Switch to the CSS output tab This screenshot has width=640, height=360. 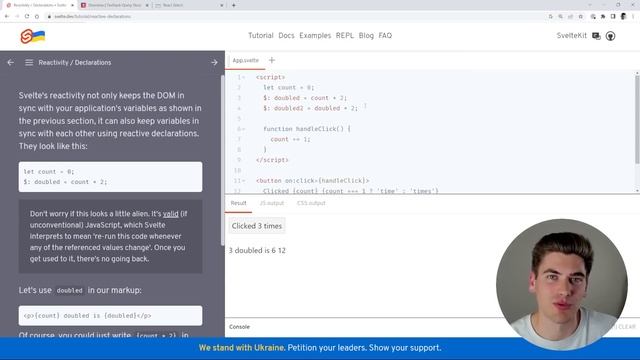pos(311,203)
